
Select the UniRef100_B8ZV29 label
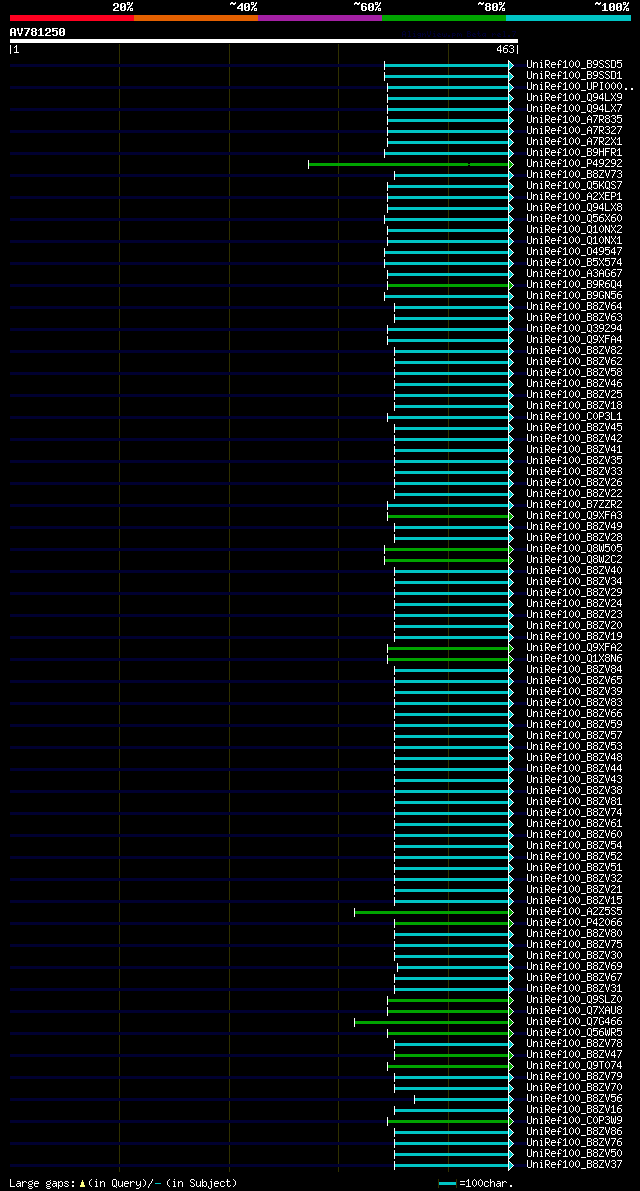pyautogui.click(x=574, y=593)
